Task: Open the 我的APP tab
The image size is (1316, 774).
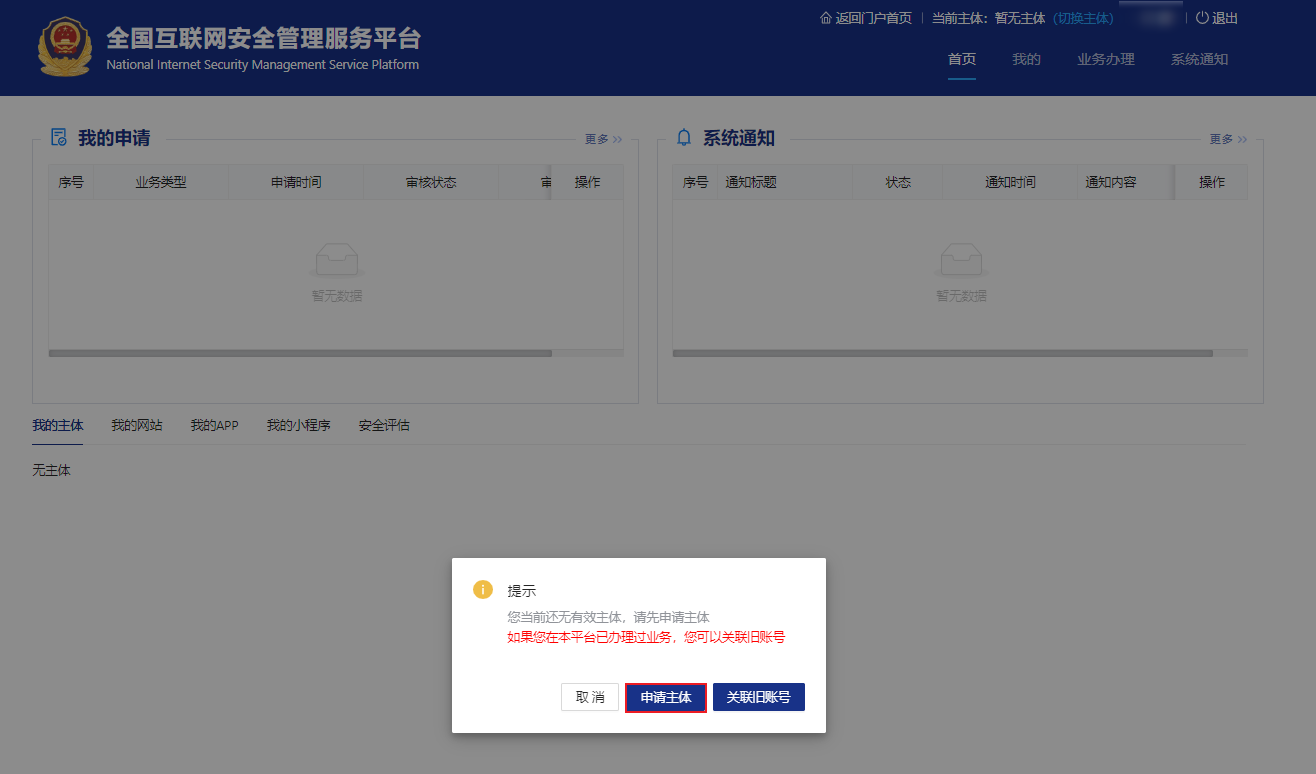Action: click(214, 425)
